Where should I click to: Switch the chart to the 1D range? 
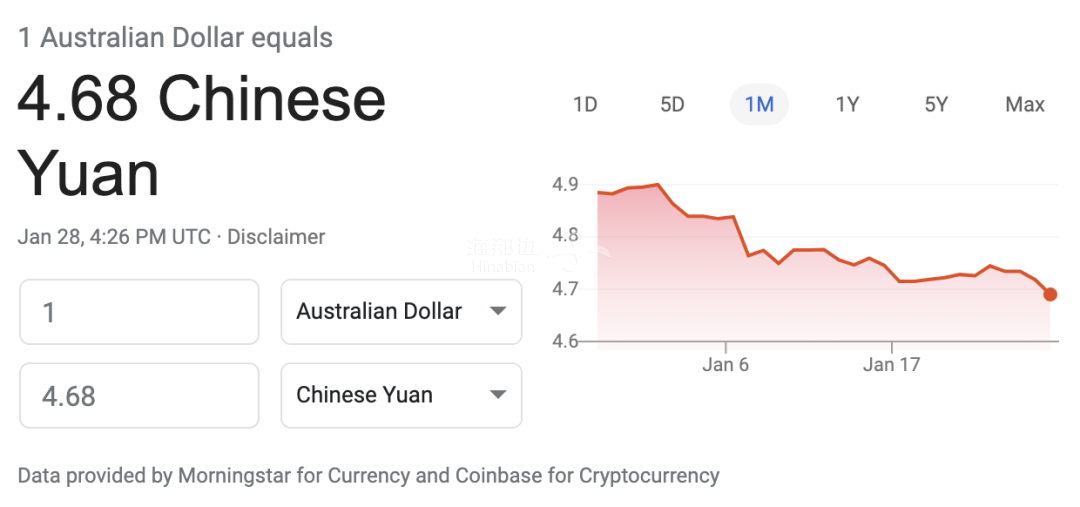coord(585,105)
